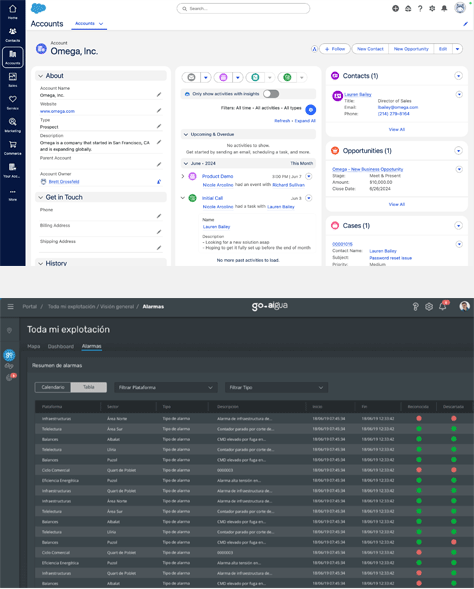Image resolution: width=474 pixels, height=589 pixels.
Task: Open Opportunities card dropdown menu
Action: coord(458,151)
